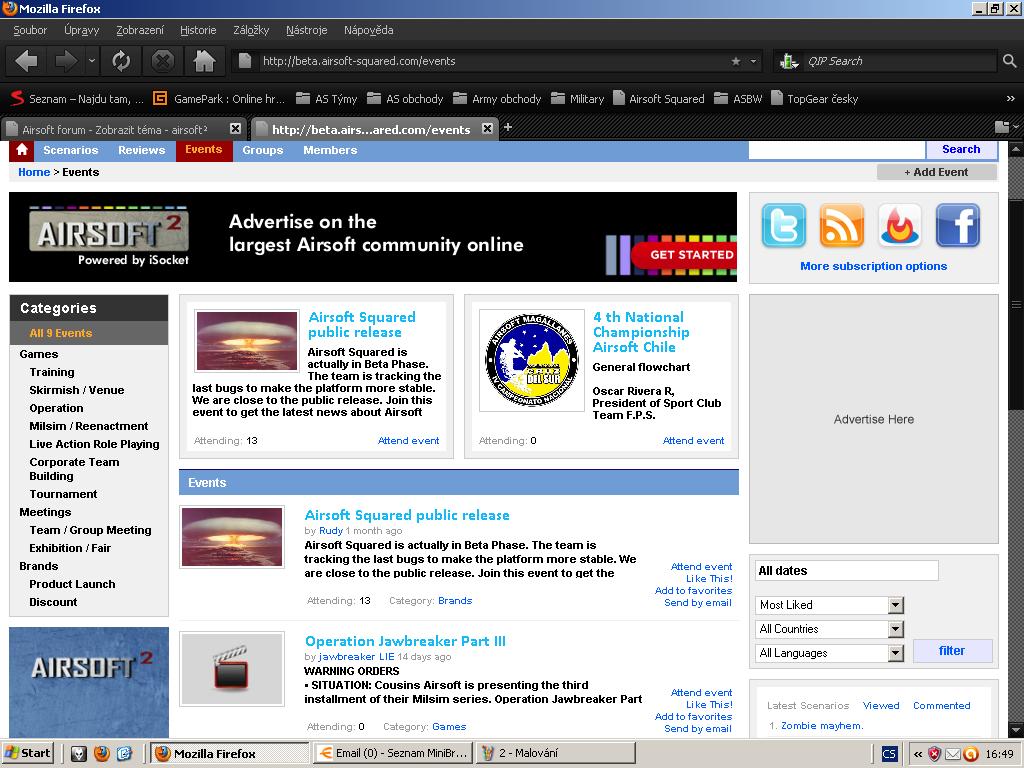Image resolution: width=1024 pixels, height=768 pixels.
Task: Open the RSS feed icon
Action: (841, 226)
